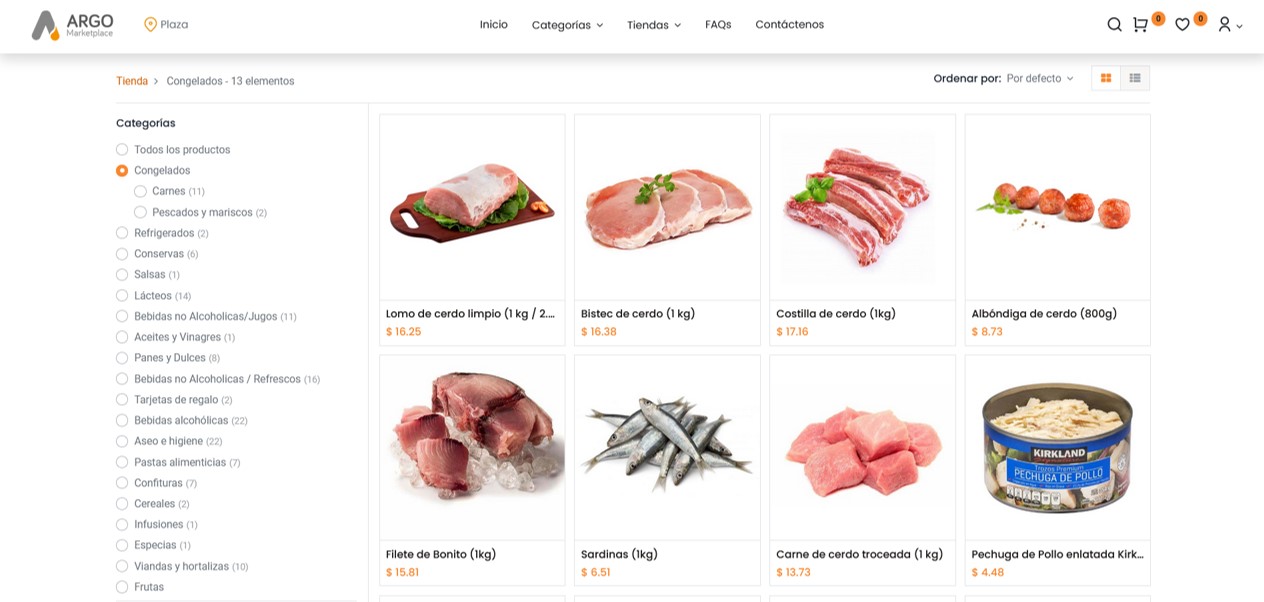Click the ARGO Marketplace logo
1264x602 pixels.
tap(70, 23)
